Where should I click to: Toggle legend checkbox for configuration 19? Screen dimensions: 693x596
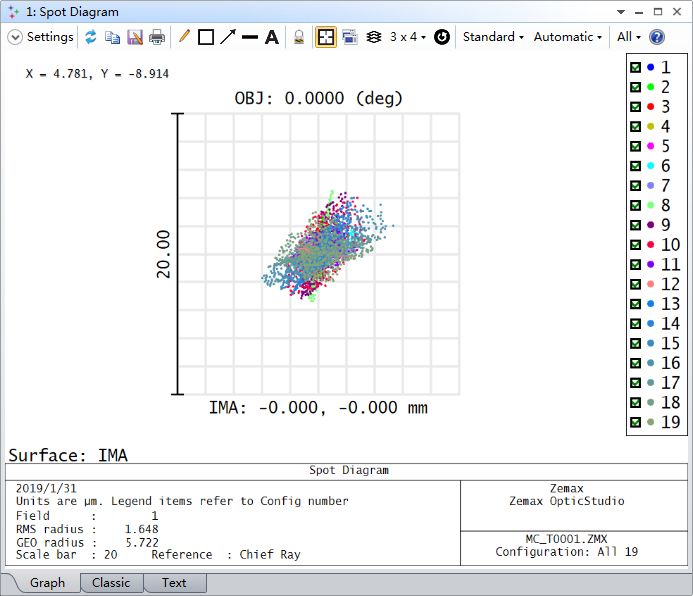tap(635, 423)
